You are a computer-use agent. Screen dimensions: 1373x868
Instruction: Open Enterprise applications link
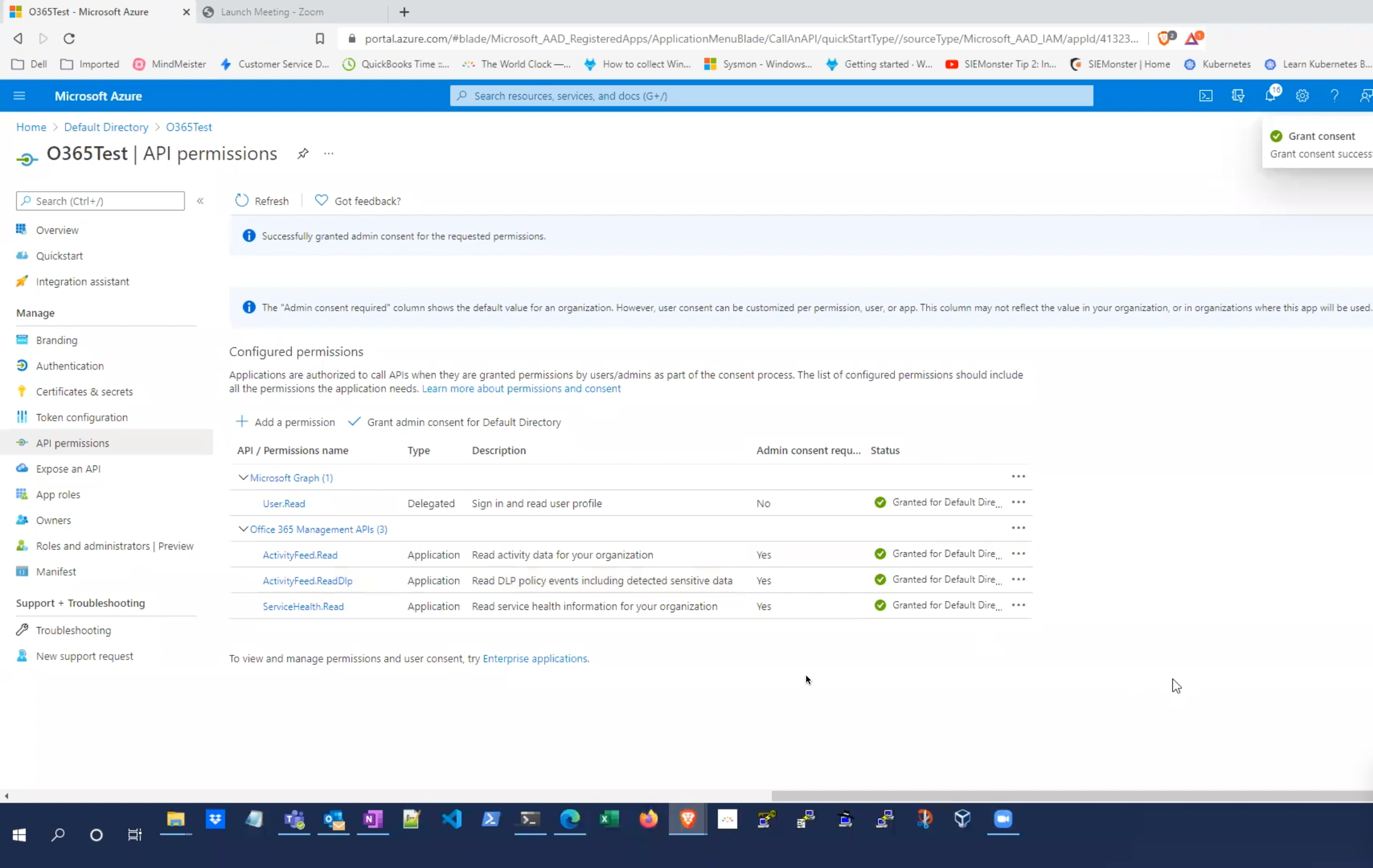535,659
